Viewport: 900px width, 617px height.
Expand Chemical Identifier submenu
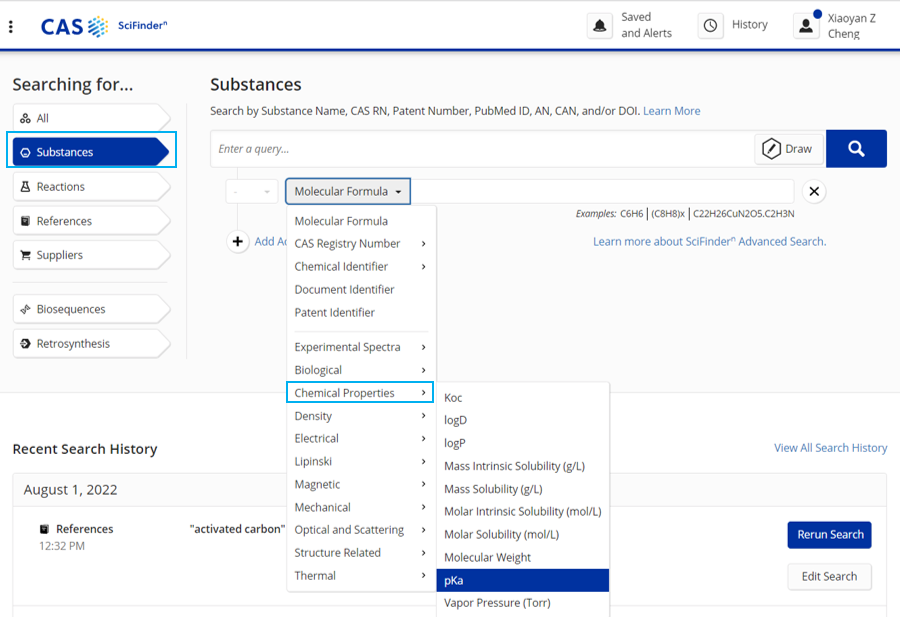pyautogui.click(x=361, y=267)
